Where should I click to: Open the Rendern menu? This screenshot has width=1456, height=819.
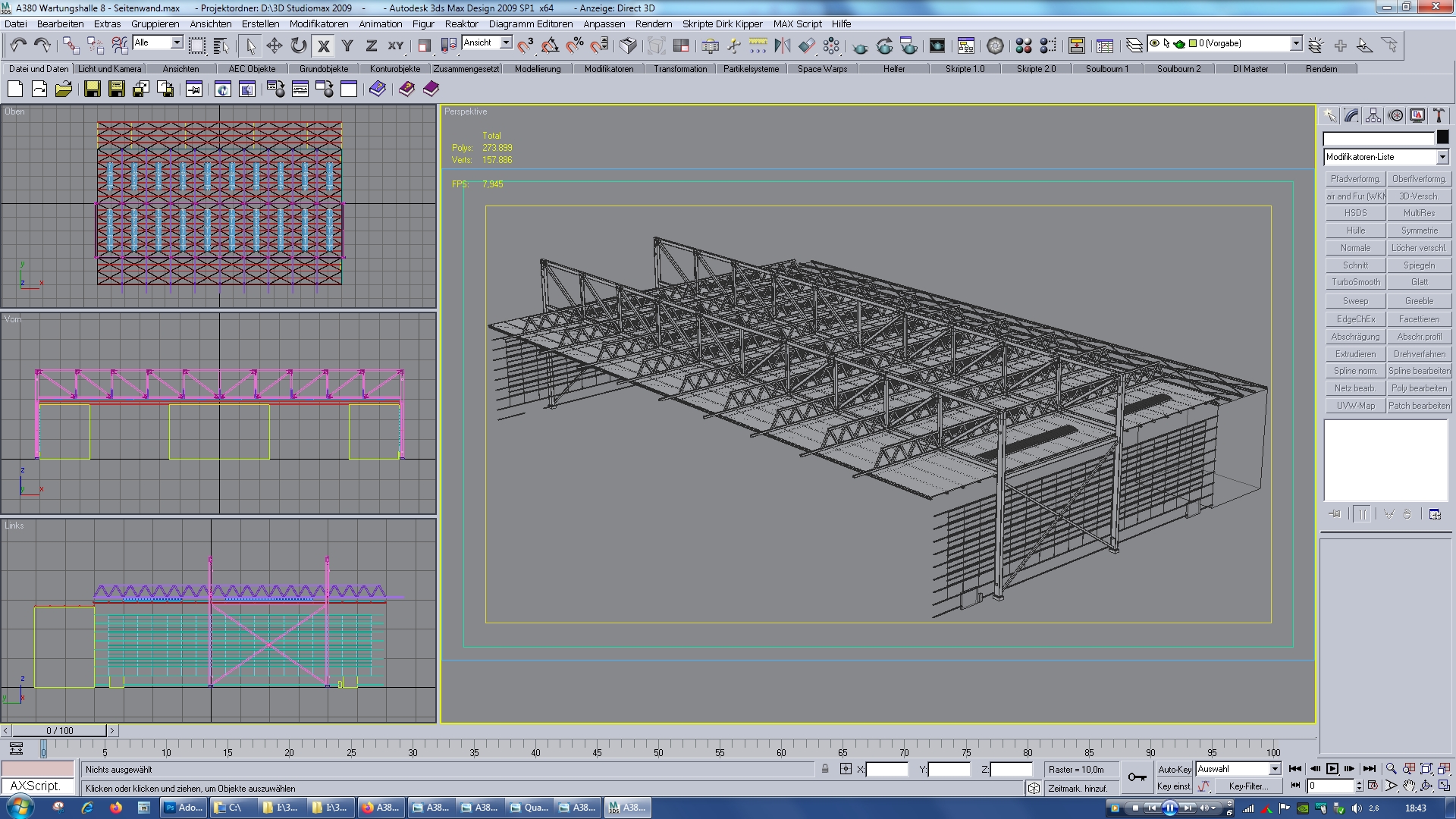pyautogui.click(x=653, y=24)
